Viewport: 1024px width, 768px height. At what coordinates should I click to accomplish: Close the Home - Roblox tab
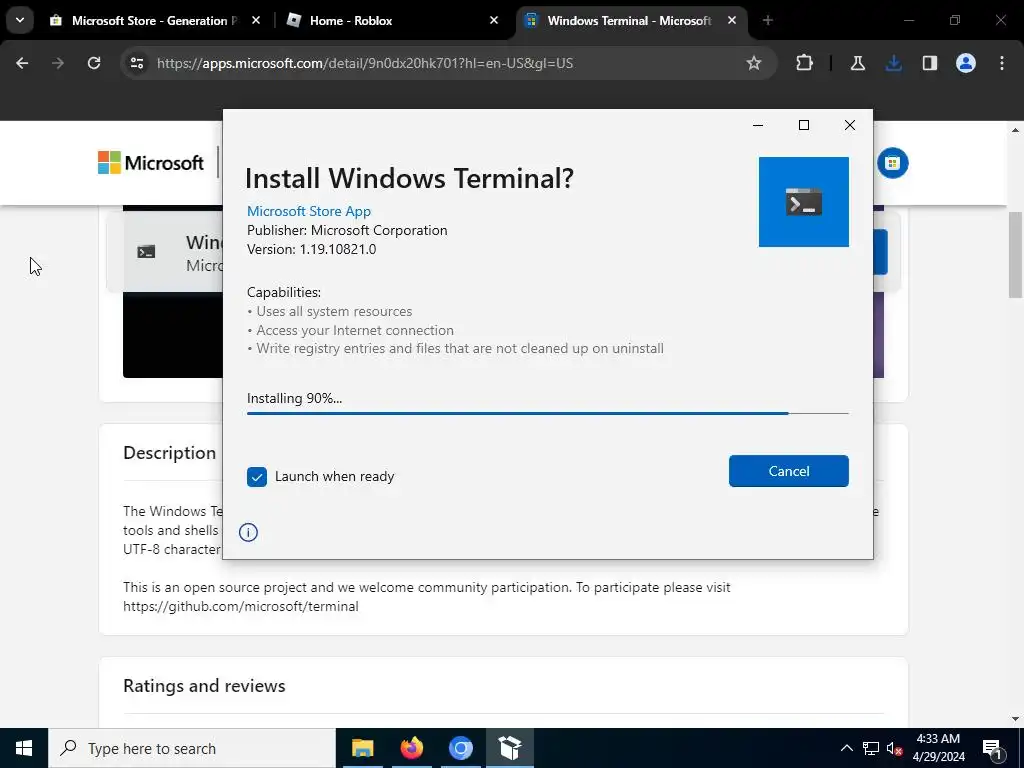pyautogui.click(x=494, y=21)
